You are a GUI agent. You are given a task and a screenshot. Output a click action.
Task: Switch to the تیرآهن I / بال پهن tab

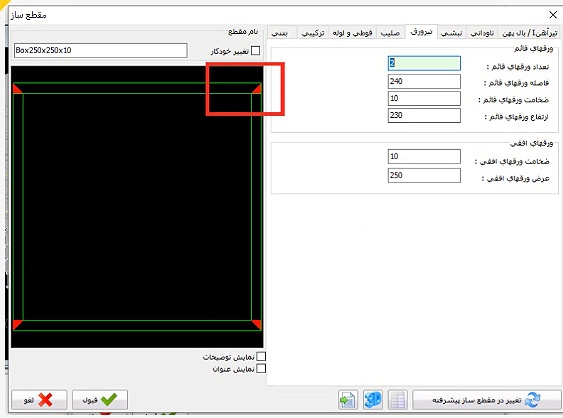[530, 33]
